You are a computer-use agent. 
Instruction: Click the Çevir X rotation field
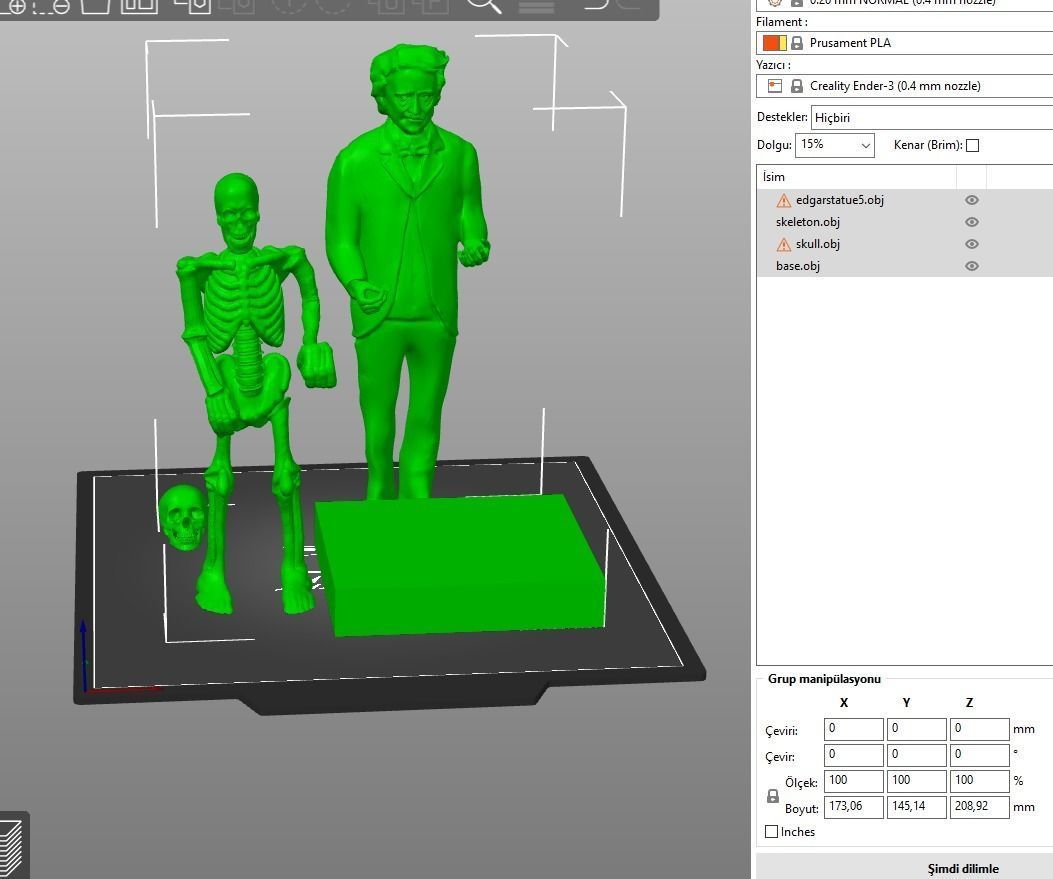pyautogui.click(x=854, y=755)
